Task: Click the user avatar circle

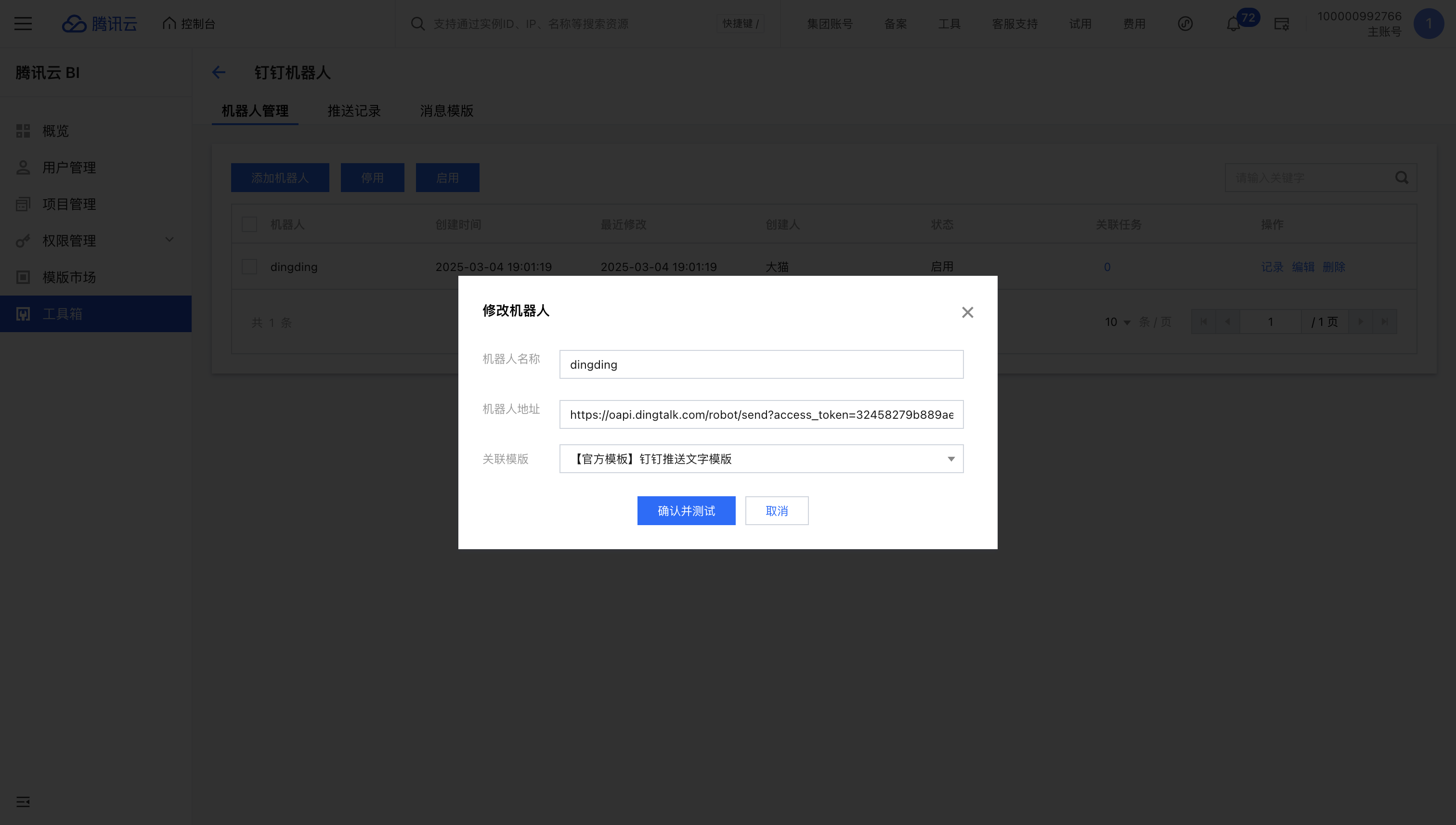Action: tap(1428, 24)
